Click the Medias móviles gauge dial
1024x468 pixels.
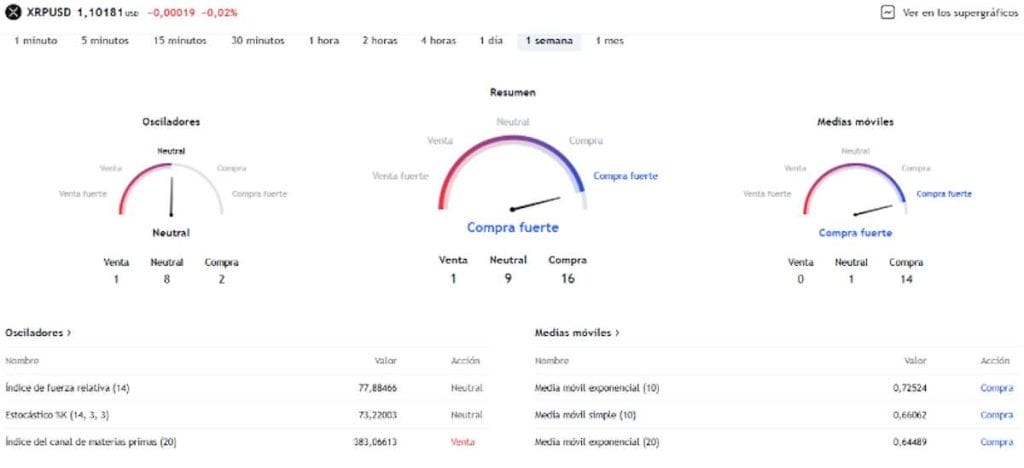[x=855, y=189]
